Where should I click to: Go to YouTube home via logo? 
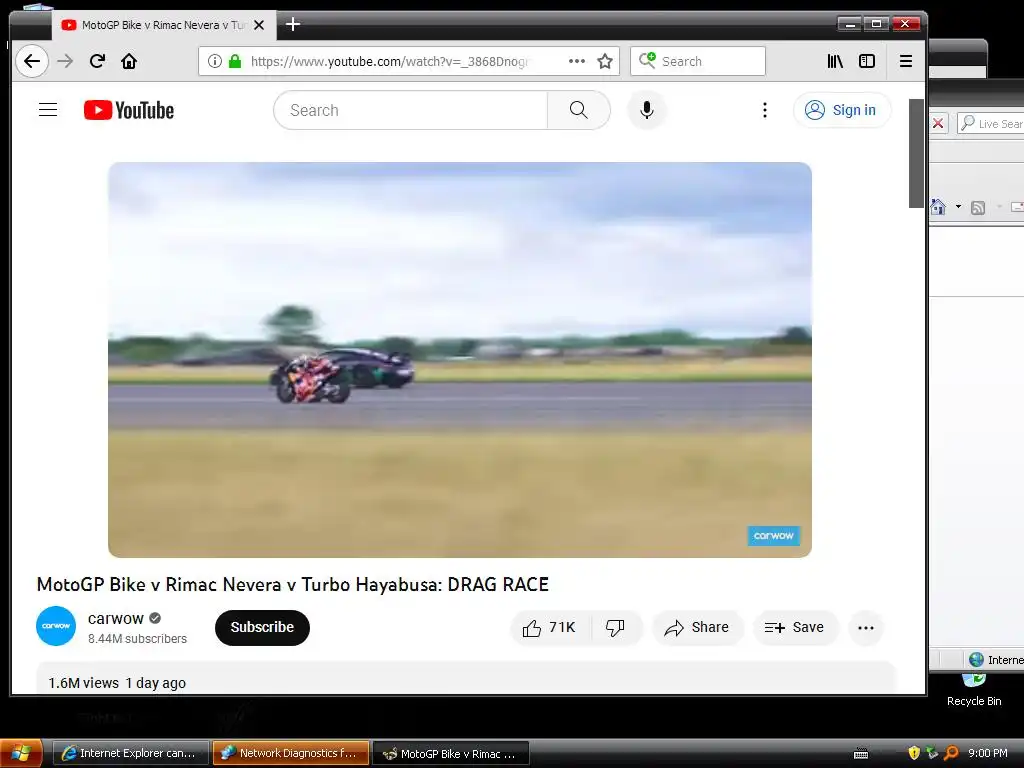pos(129,110)
